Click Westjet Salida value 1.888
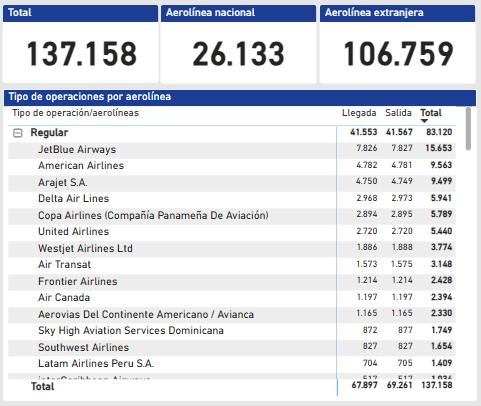This screenshot has height=406, width=481. [x=402, y=247]
